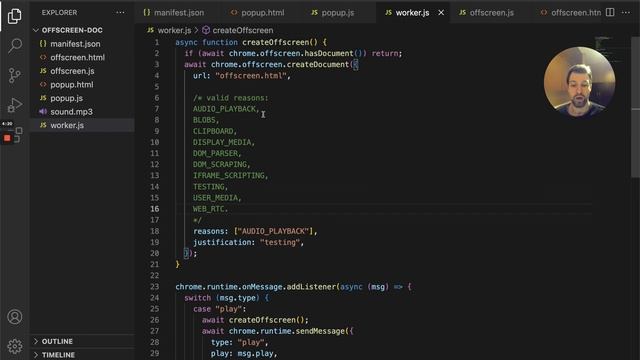
Task: Open sound.mp3 in the file tree
Action: (x=71, y=112)
